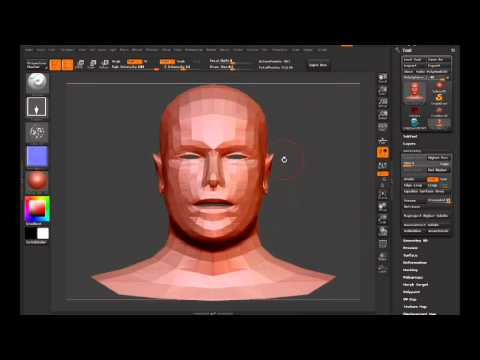Click the Load Tool button
480x360 pixels.
click(413, 59)
